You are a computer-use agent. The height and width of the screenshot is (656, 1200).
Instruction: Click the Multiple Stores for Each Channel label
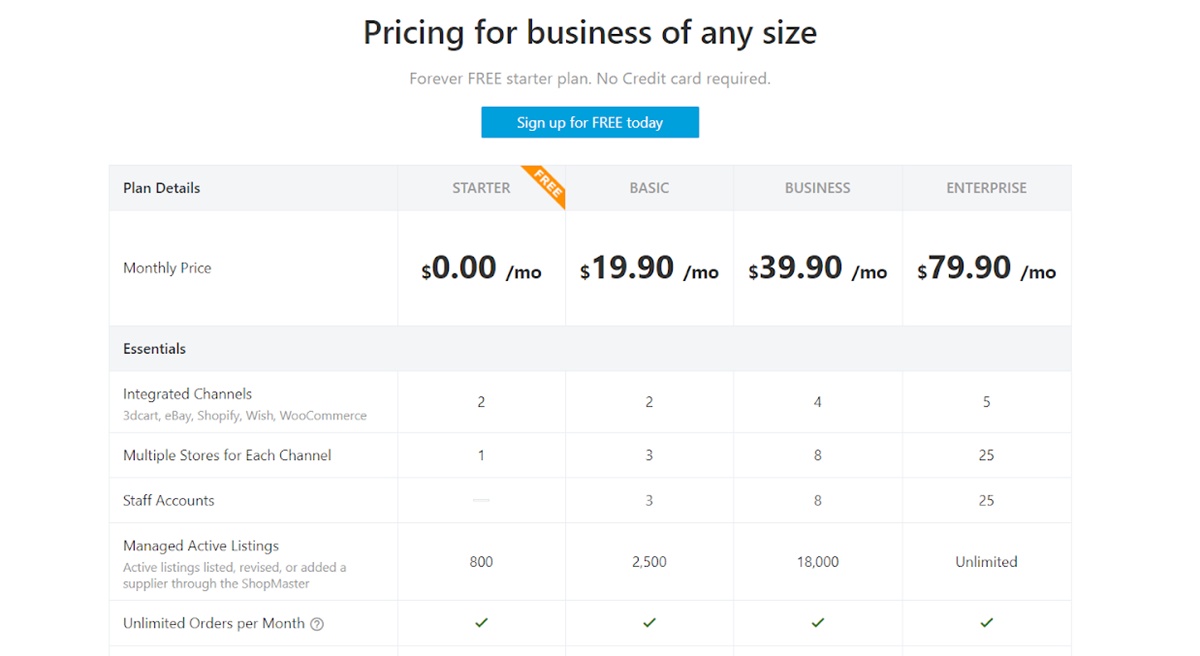pyautogui.click(x=227, y=455)
